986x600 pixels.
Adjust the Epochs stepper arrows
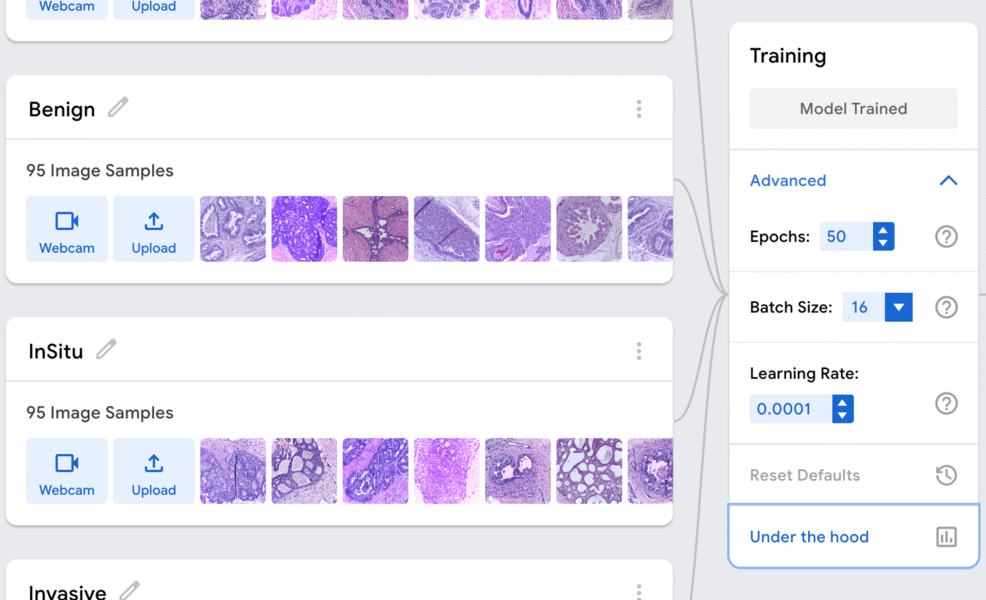(883, 236)
